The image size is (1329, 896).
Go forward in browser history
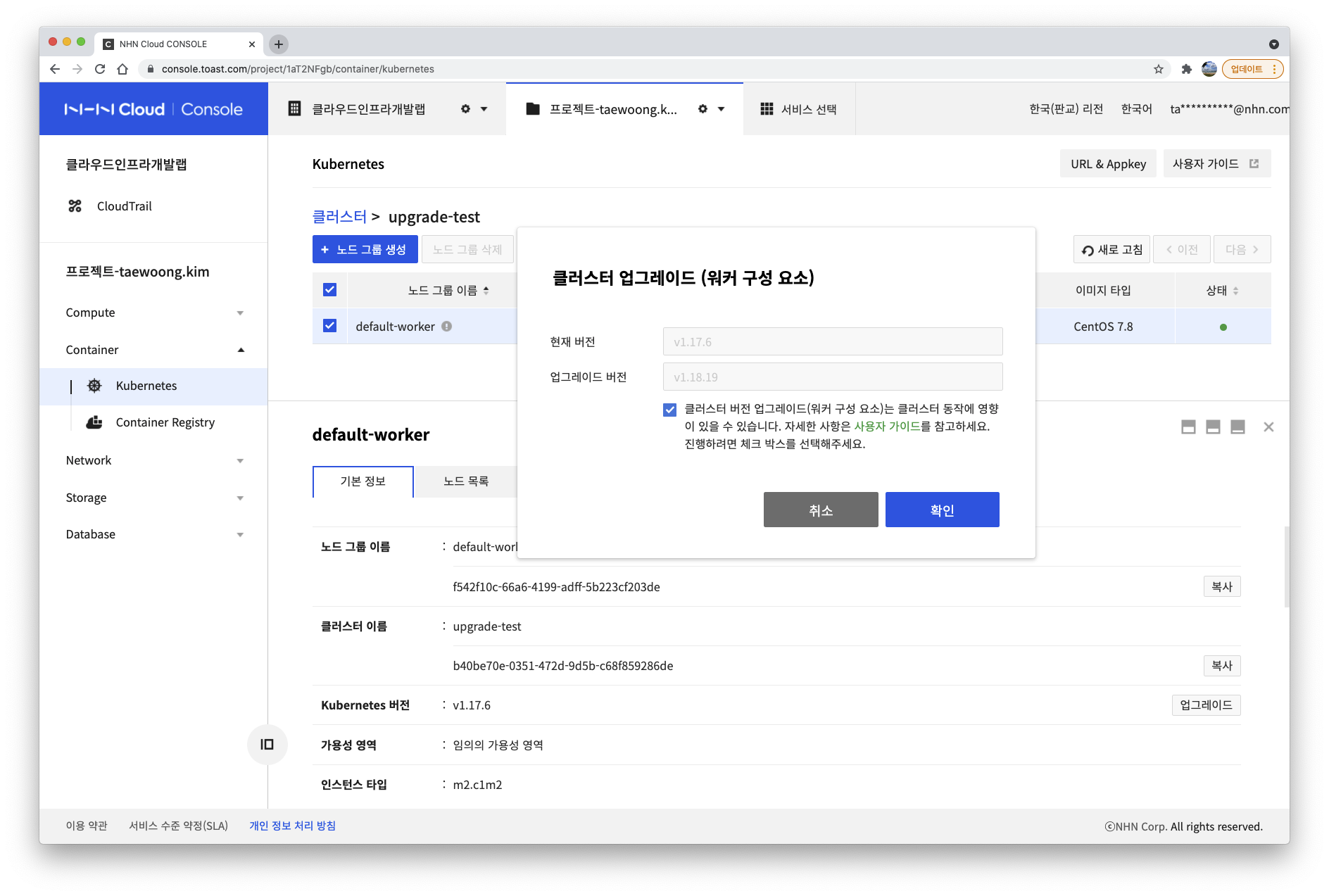point(77,69)
